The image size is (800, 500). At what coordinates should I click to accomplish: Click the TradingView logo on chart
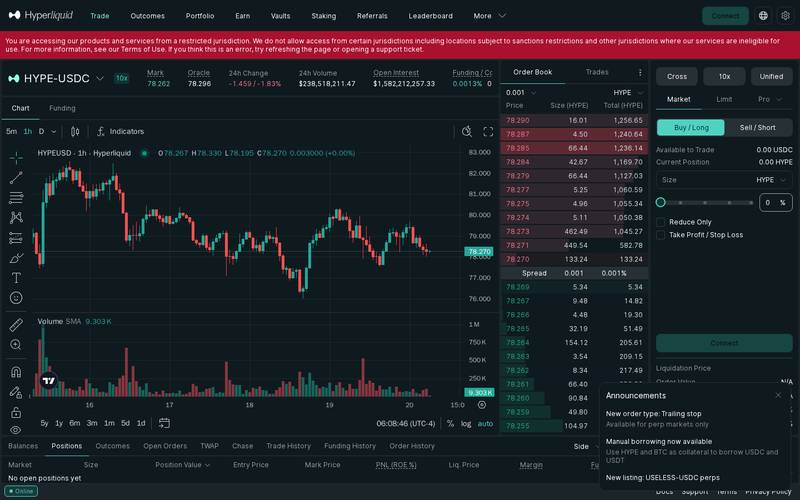(x=48, y=381)
